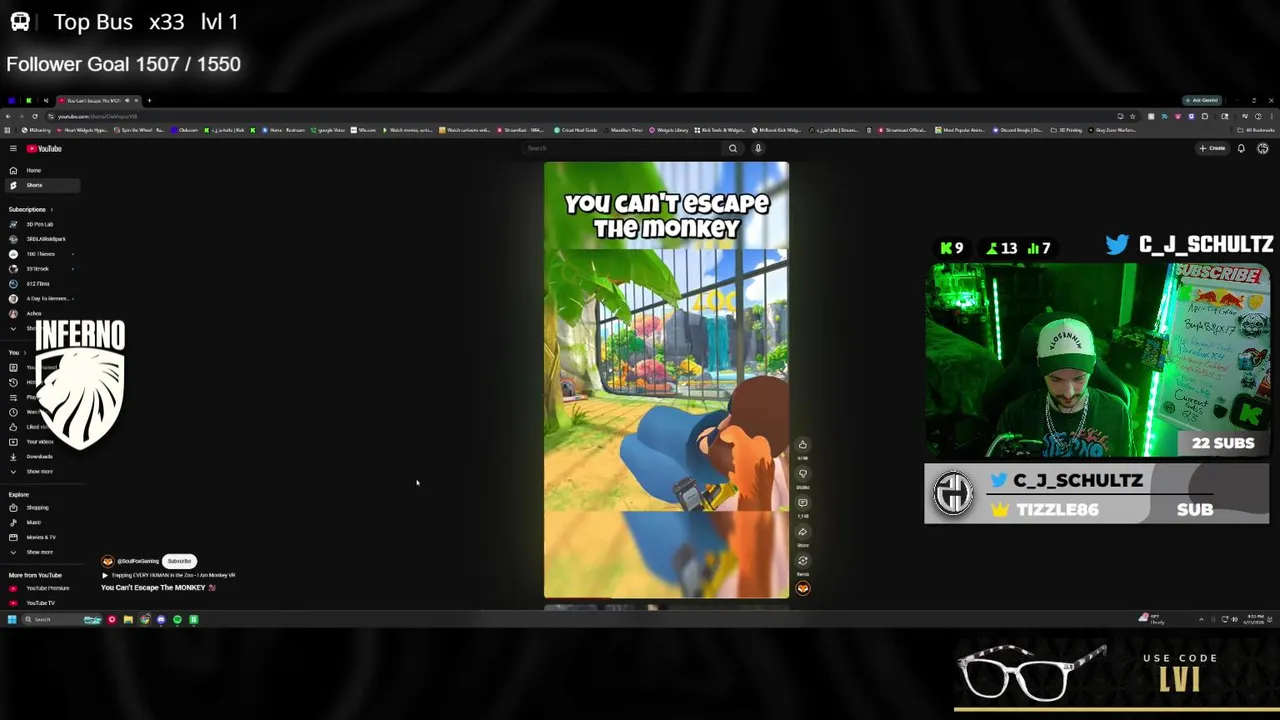Open the All Bookmarks folder
The image size is (1280, 720).
coord(1256,130)
